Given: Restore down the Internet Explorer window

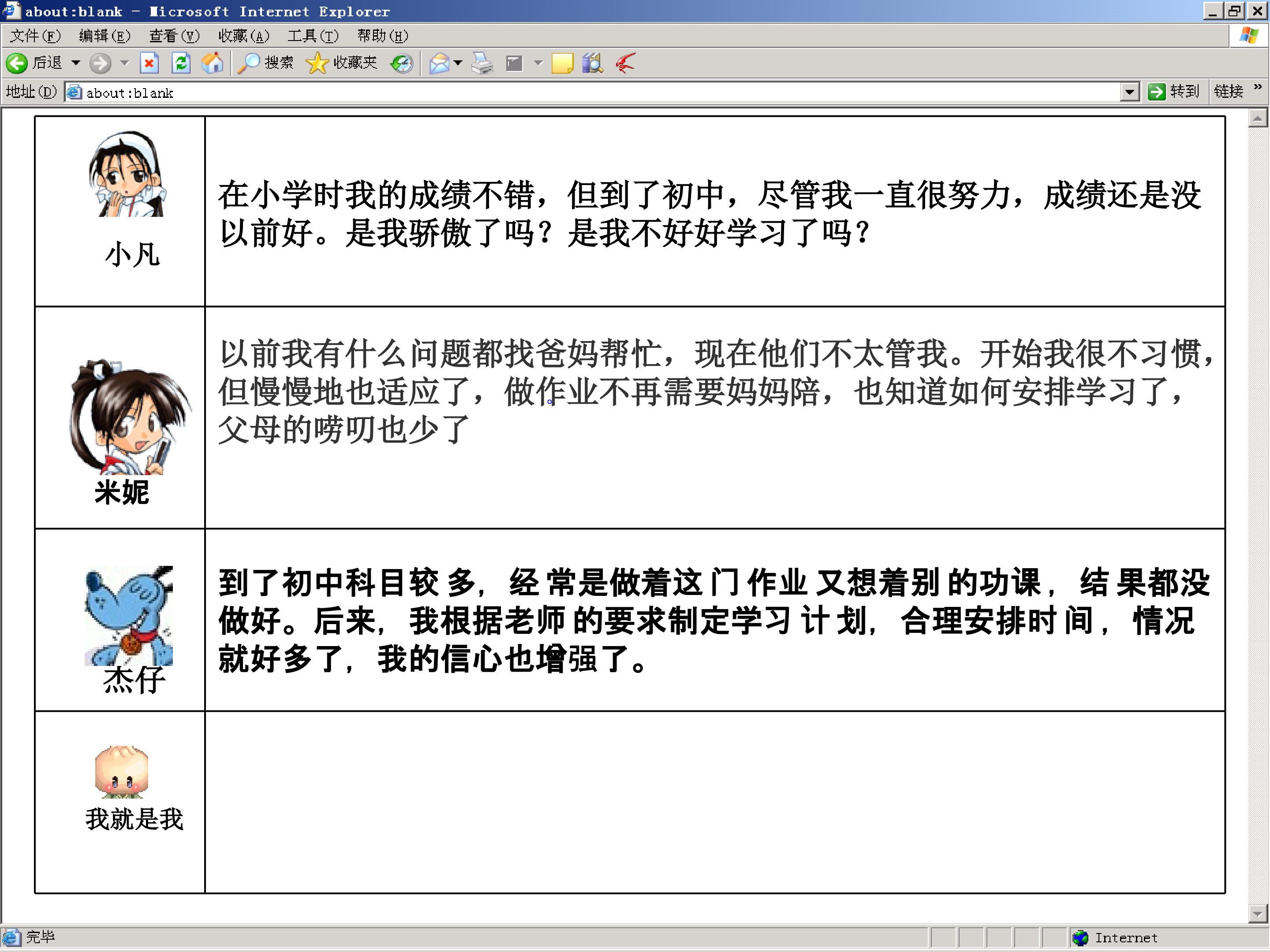Looking at the screenshot, I should tap(1233, 11).
